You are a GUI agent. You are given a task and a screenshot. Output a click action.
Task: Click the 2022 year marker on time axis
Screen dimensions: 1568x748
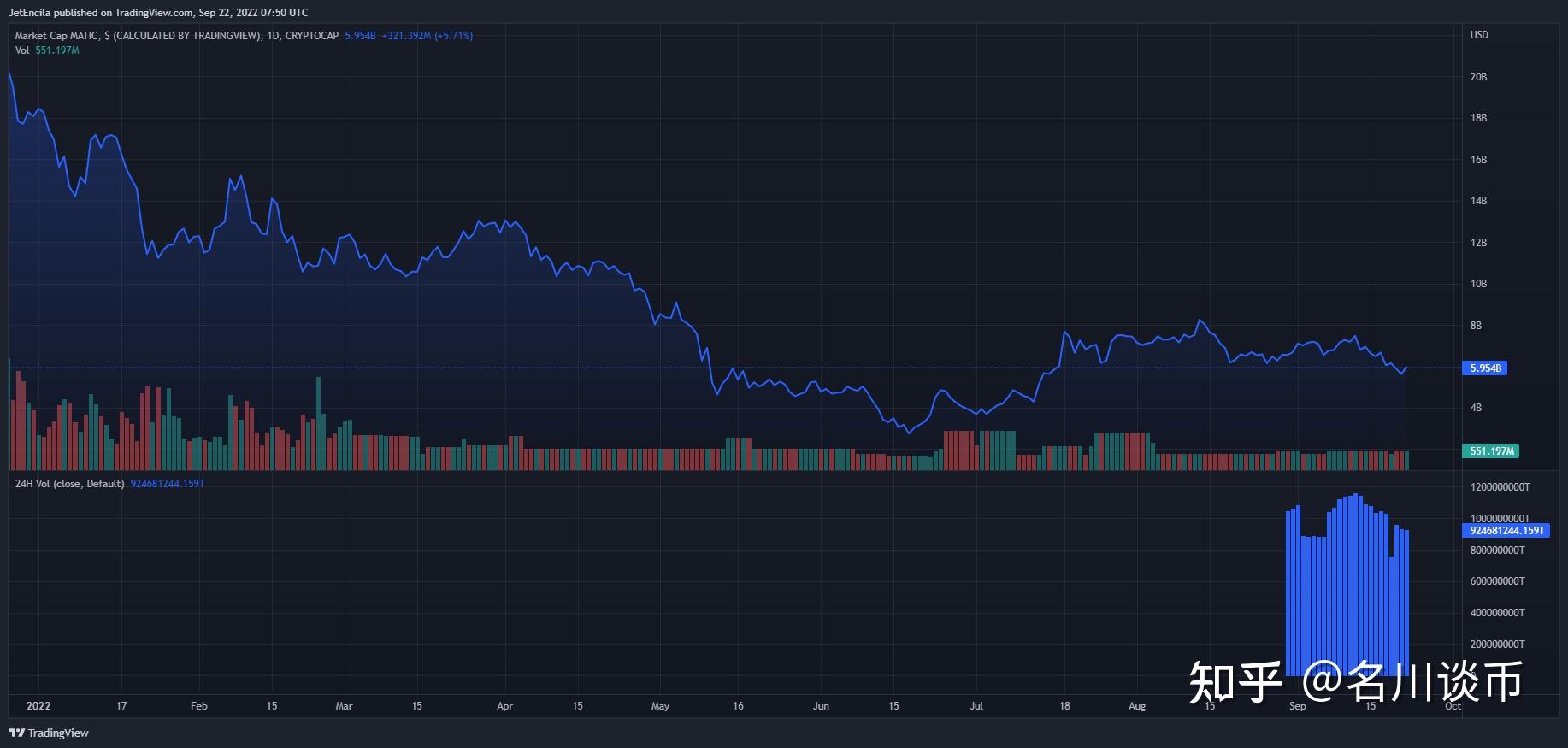tap(38, 706)
